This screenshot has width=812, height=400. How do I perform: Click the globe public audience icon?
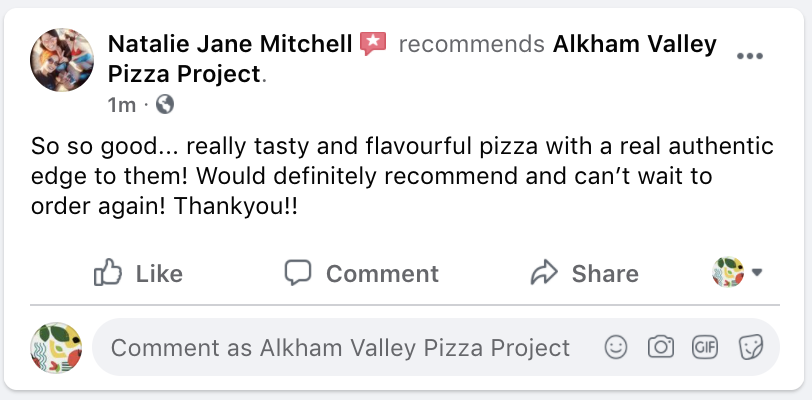(x=165, y=104)
